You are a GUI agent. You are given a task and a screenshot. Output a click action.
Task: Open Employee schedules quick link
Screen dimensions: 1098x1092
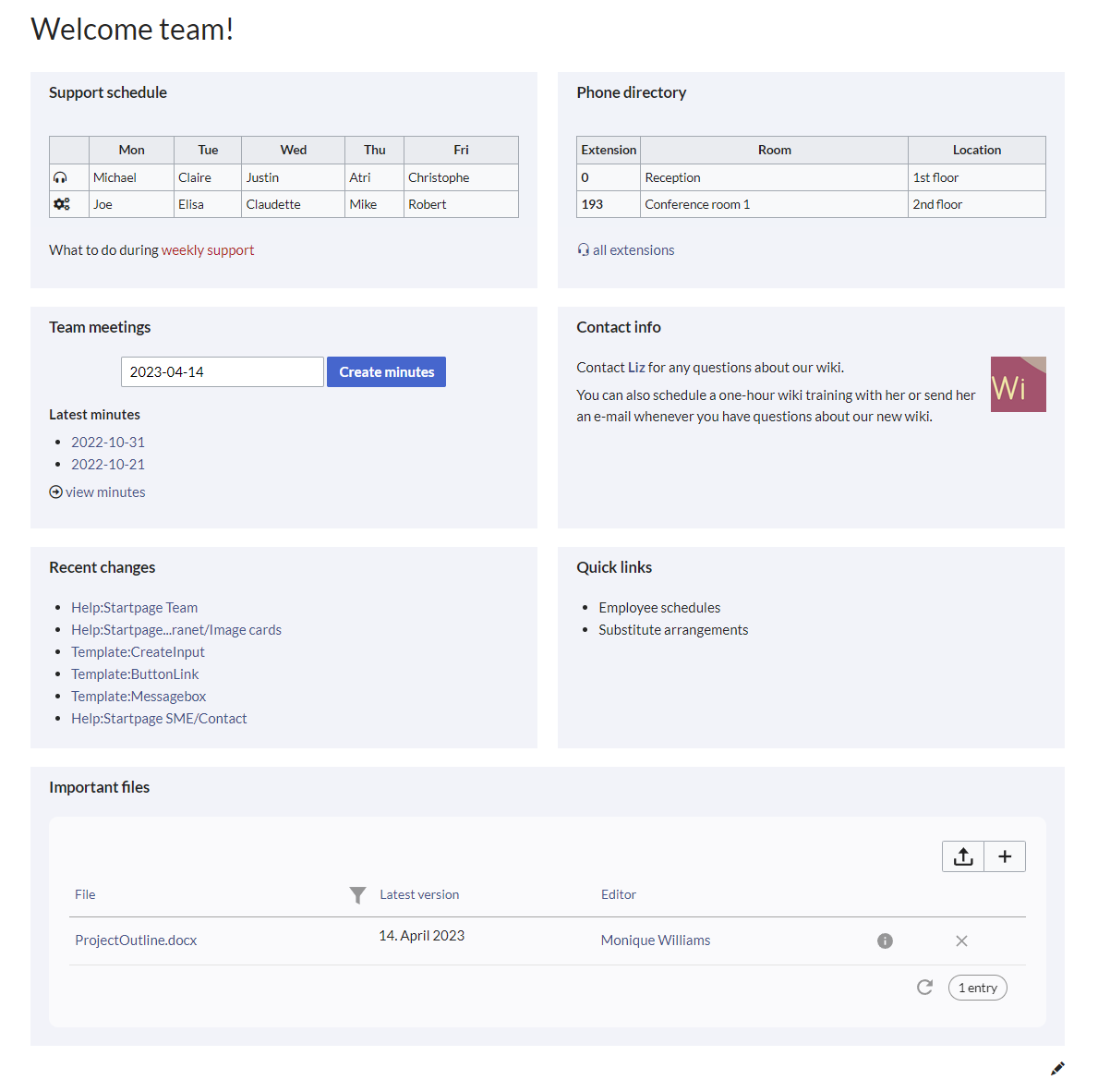coord(659,608)
